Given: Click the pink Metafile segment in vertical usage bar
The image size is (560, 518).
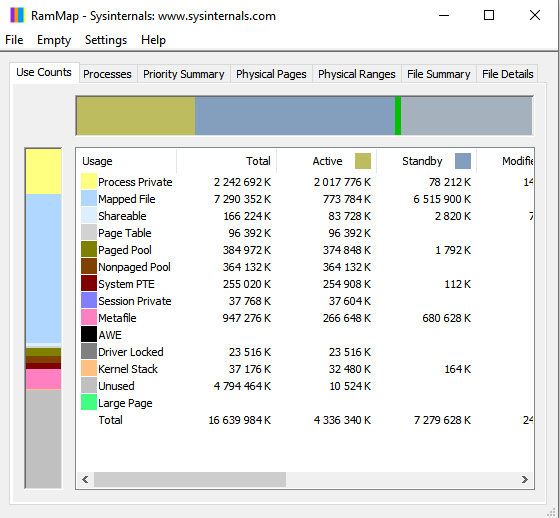Looking at the screenshot, I should (x=43, y=379).
